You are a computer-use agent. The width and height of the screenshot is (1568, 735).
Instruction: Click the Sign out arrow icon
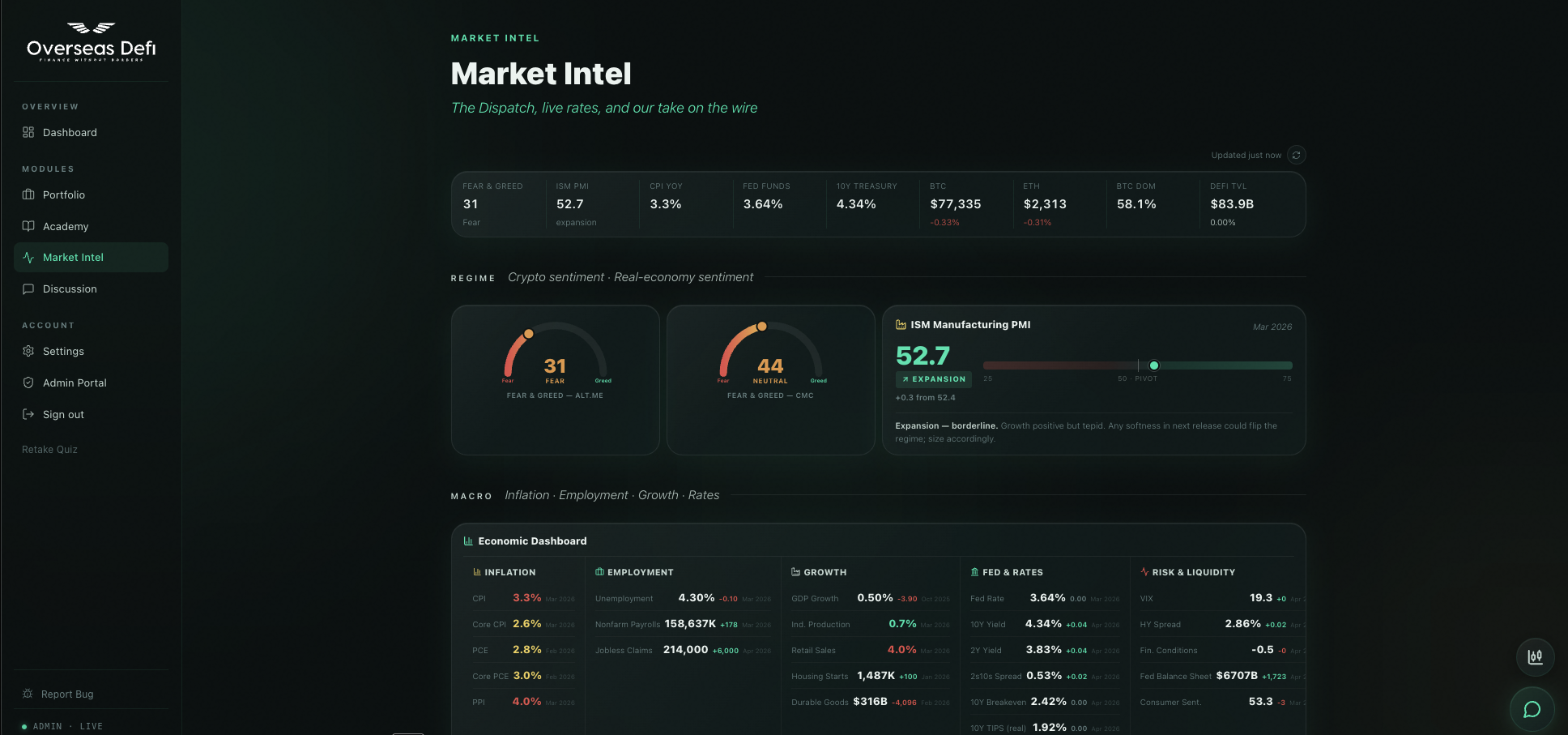28,414
